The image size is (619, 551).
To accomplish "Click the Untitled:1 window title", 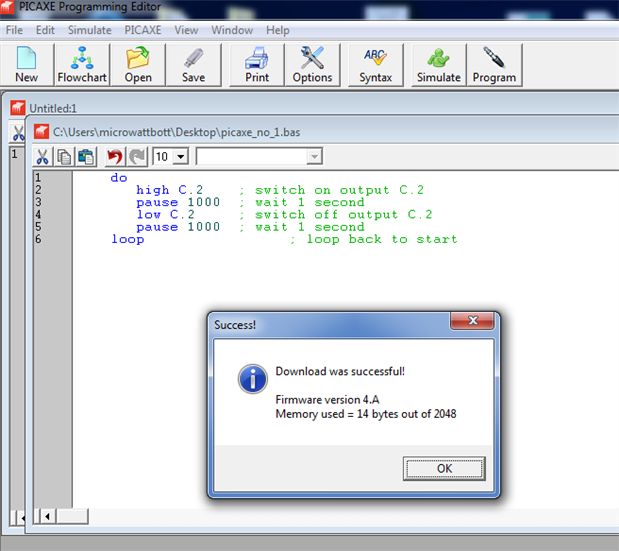I will (53, 109).
